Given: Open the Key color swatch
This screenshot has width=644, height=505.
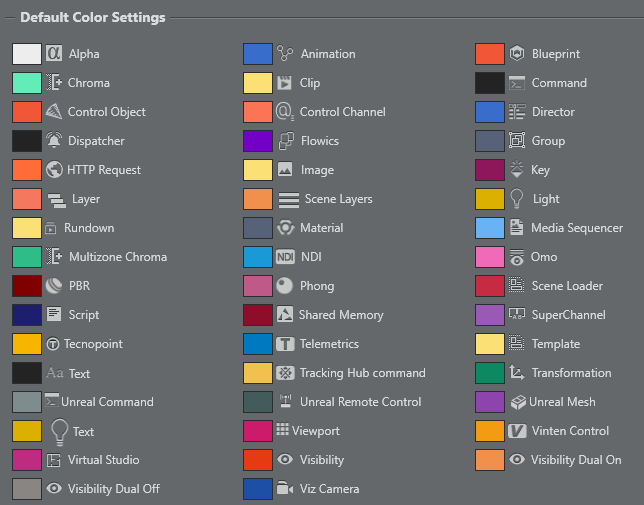Looking at the screenshot, I should (x=490, y=170).
